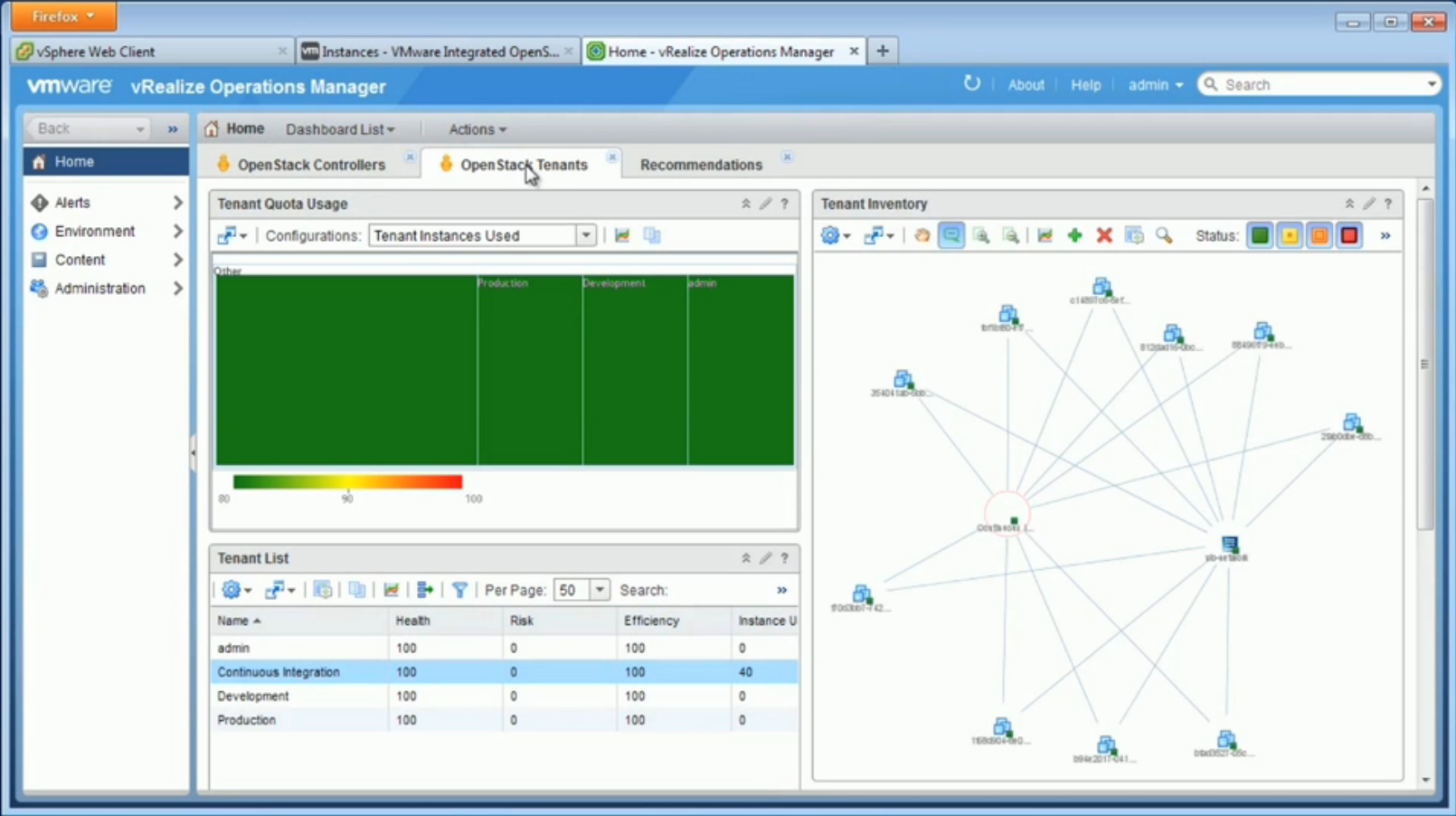Screen dimensions: 1456x816
Task: Toggle the show-values tool in Tenant Inventory
Action: click(951, 236)
